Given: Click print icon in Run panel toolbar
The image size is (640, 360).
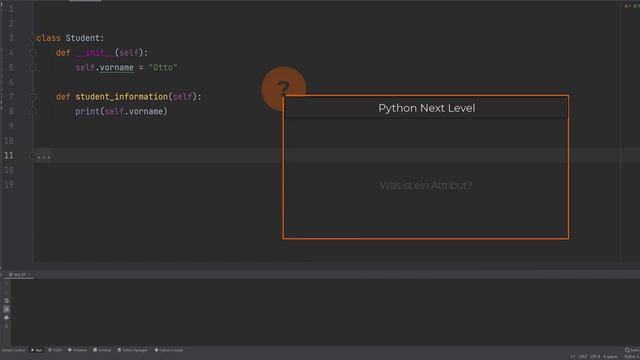Looking at the screenshot, I should (6, 317).
